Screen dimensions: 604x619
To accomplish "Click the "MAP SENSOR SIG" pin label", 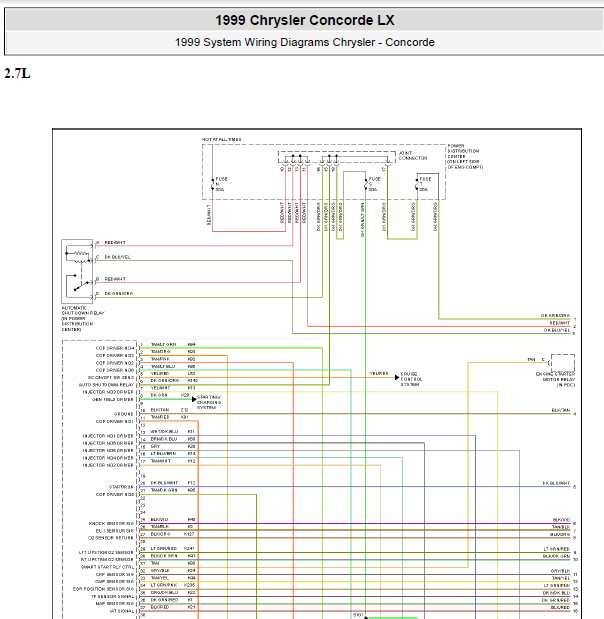I will (x=115, y=604).
